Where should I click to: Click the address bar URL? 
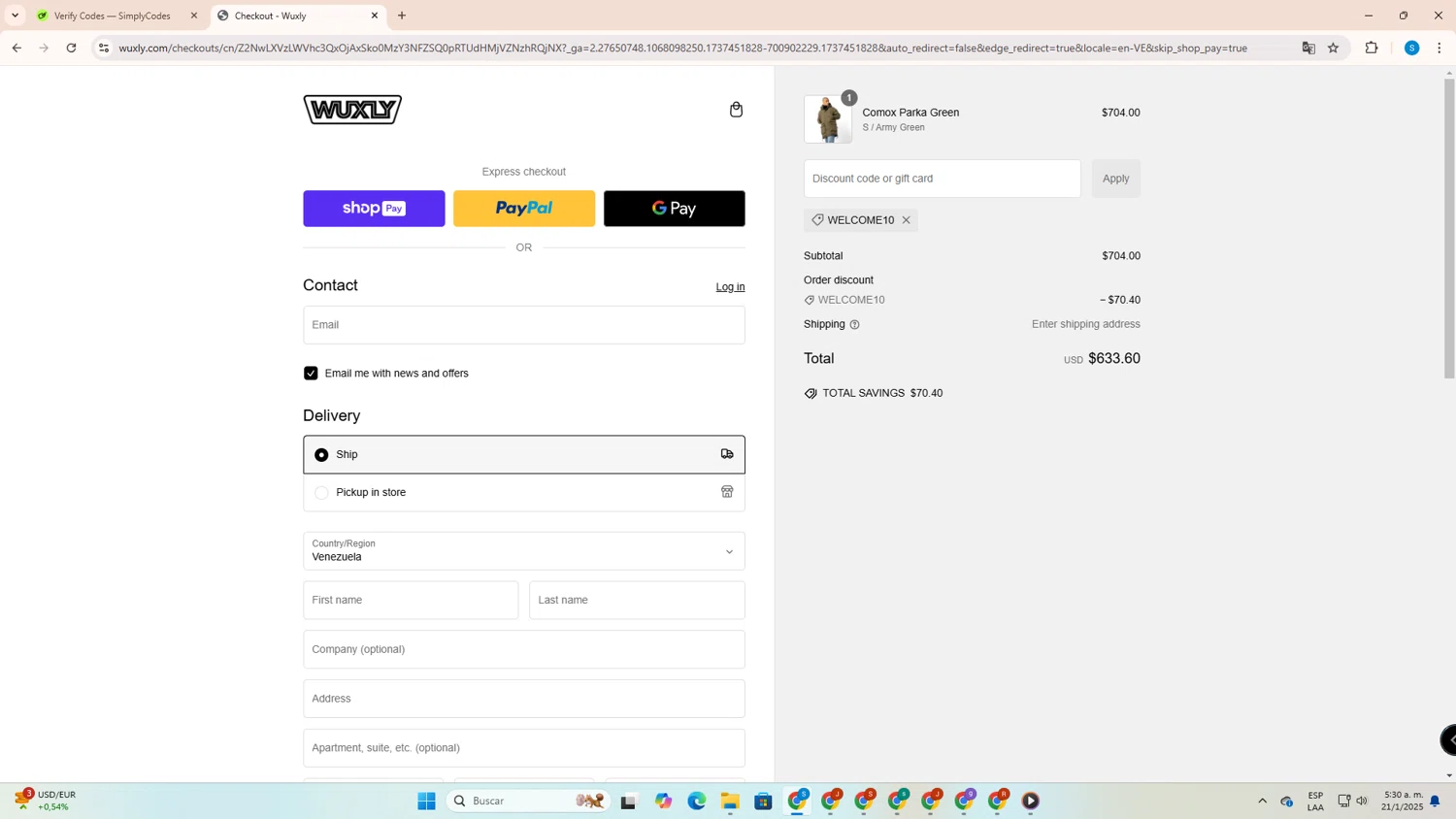coord(682,48)
